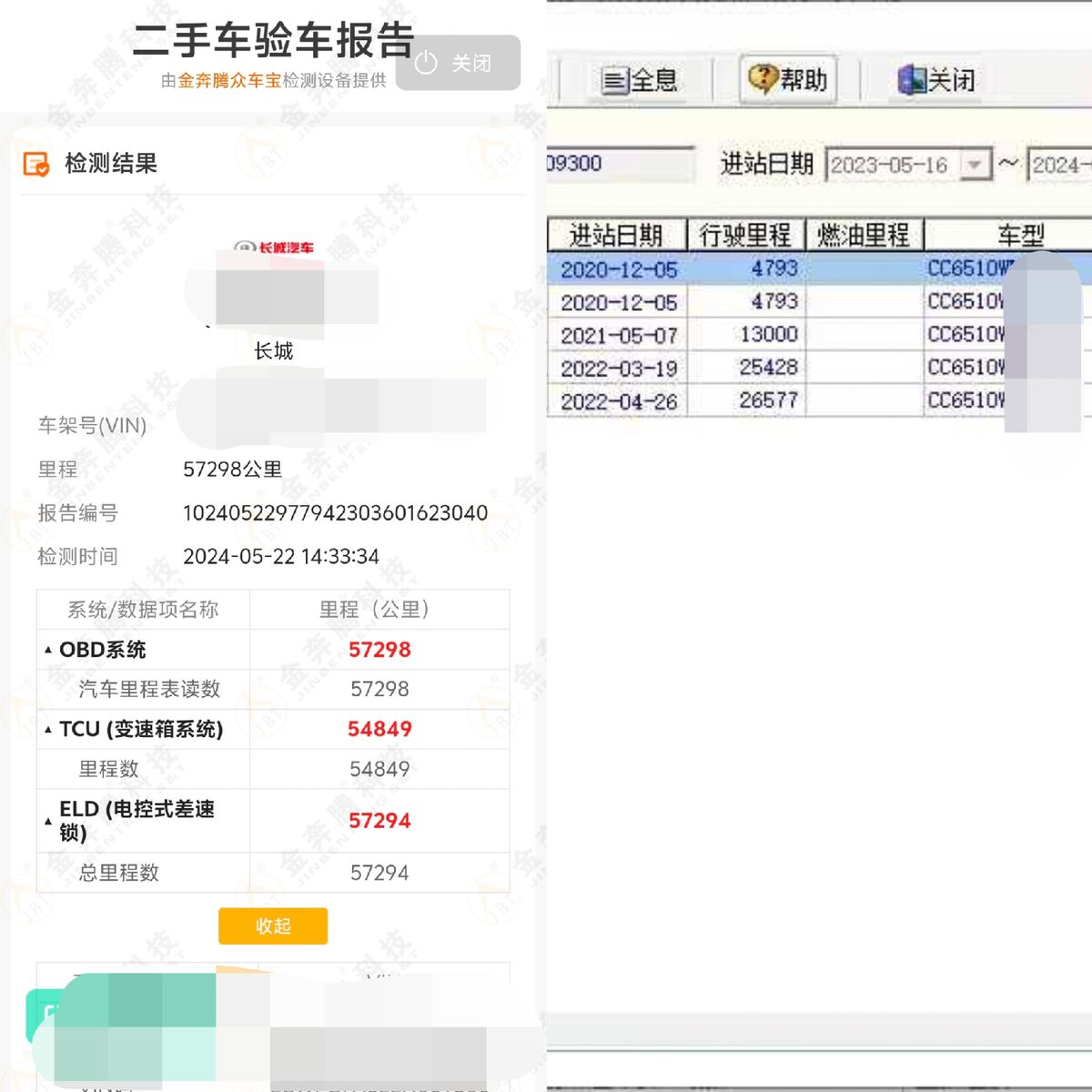Click mileage value 13000
This screenshot has width=1092, height=1092.
click(769, 335)
